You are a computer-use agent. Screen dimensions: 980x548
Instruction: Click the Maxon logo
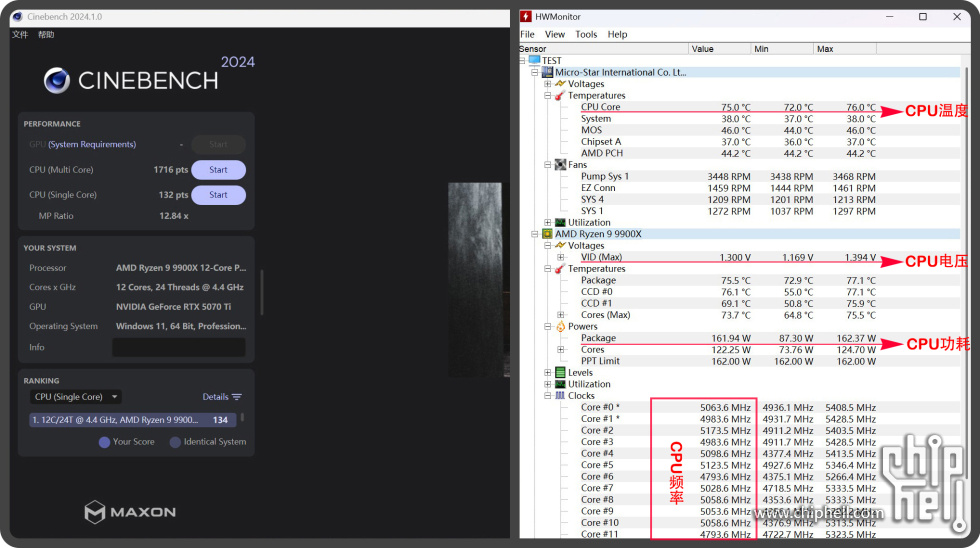(x=130, y=512)
